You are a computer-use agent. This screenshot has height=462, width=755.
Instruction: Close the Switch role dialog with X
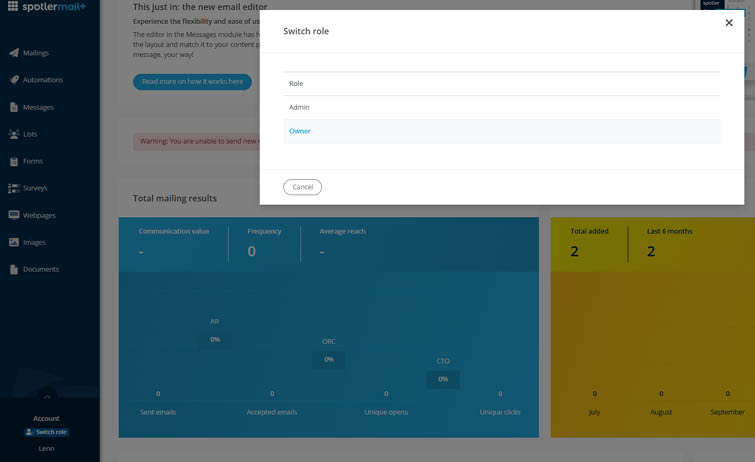(728, 23)
